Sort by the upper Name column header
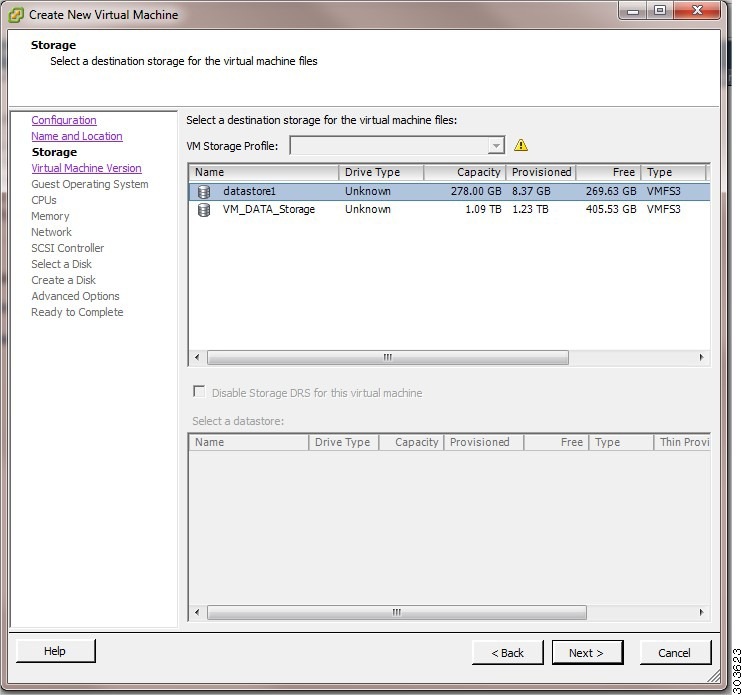This screenshot has height=695, width=742. (x=264, y=172)
